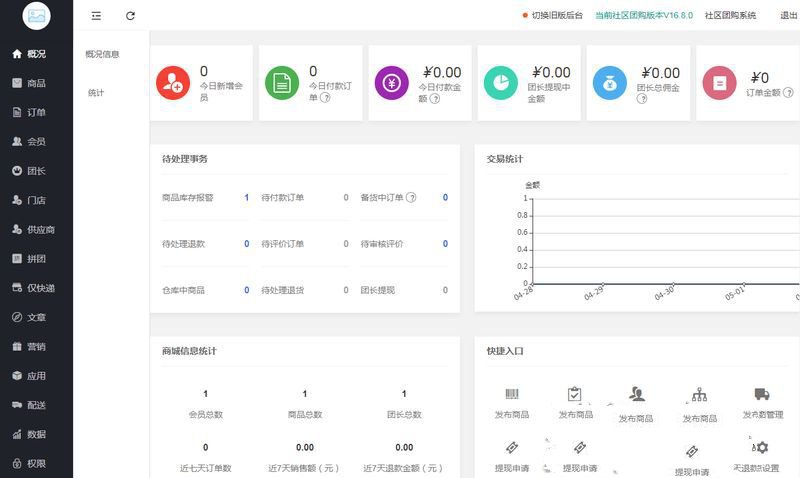Click the 仓库中商品 count
800x478 pixels.
(x=246, y=290)
